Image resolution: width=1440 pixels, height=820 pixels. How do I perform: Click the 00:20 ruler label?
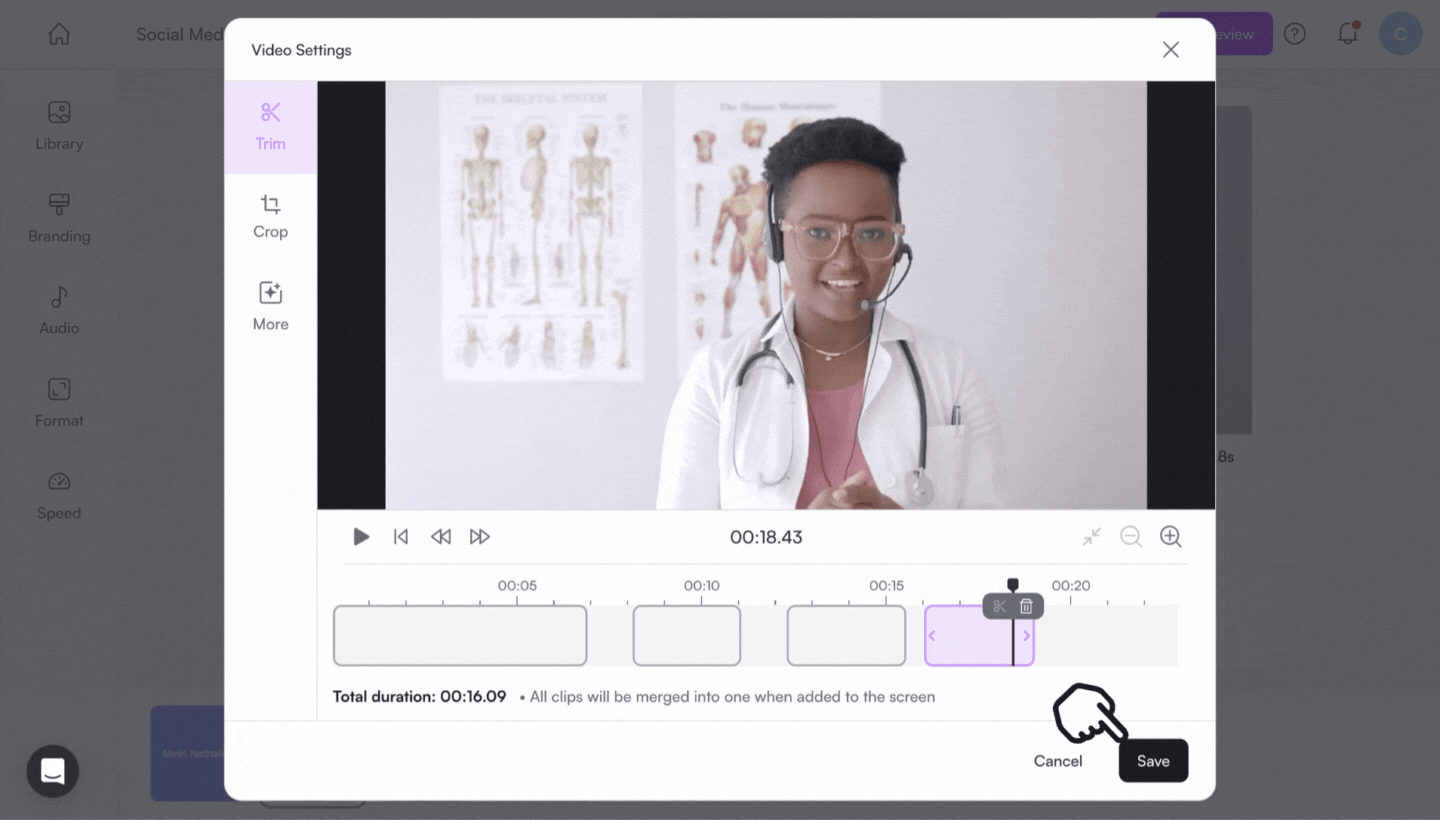point(1070,585)
